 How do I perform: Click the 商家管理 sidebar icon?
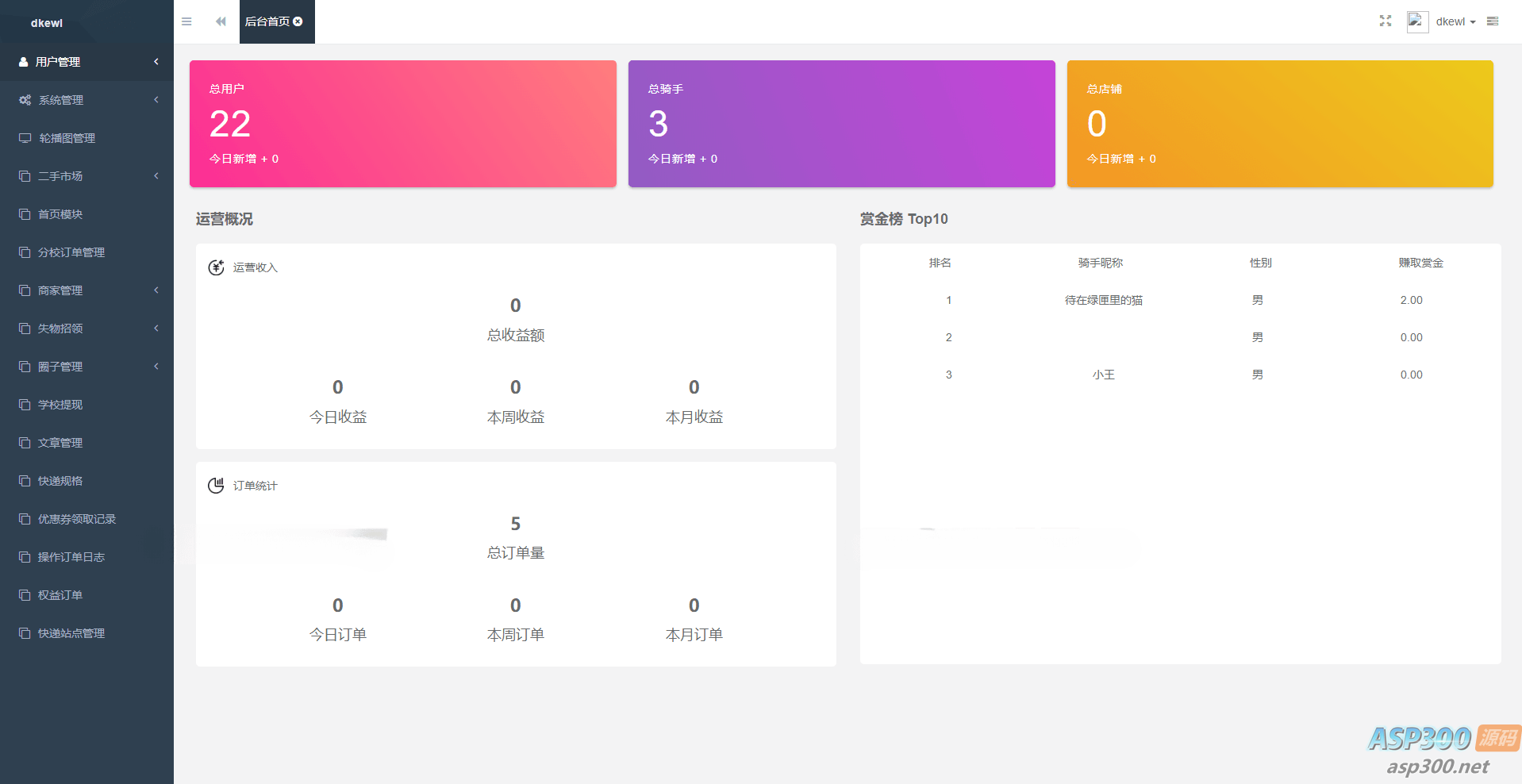pyautogui.click(x=25, y=290)
